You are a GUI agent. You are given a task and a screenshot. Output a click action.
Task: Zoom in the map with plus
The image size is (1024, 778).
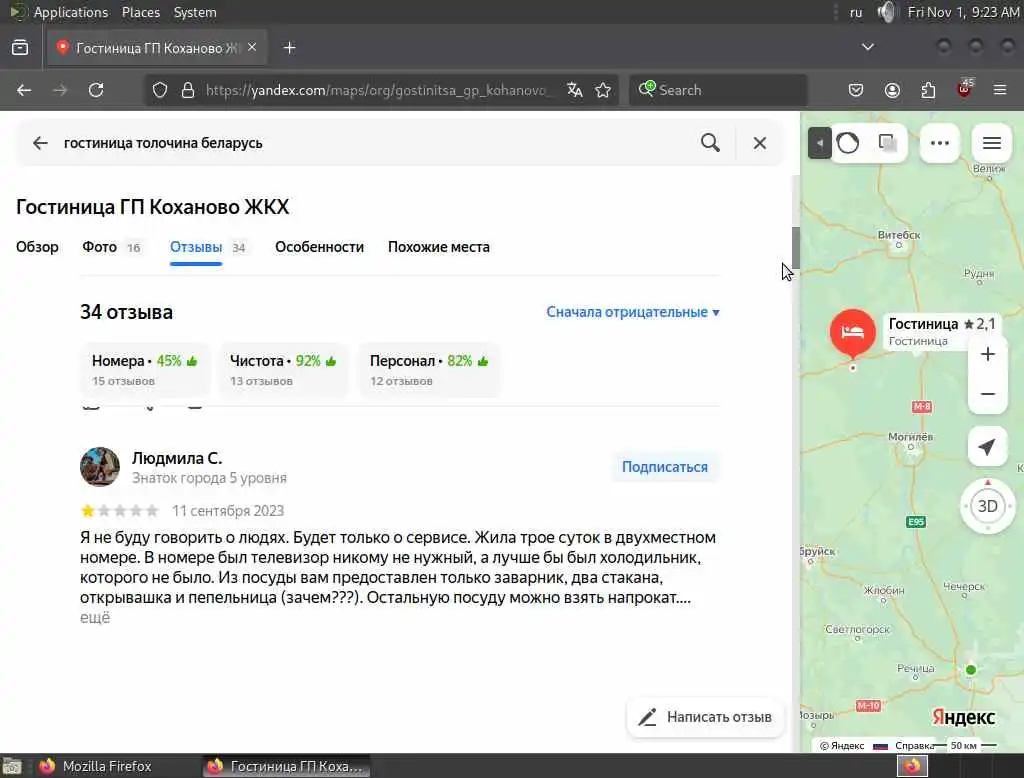tap(987, 354)
